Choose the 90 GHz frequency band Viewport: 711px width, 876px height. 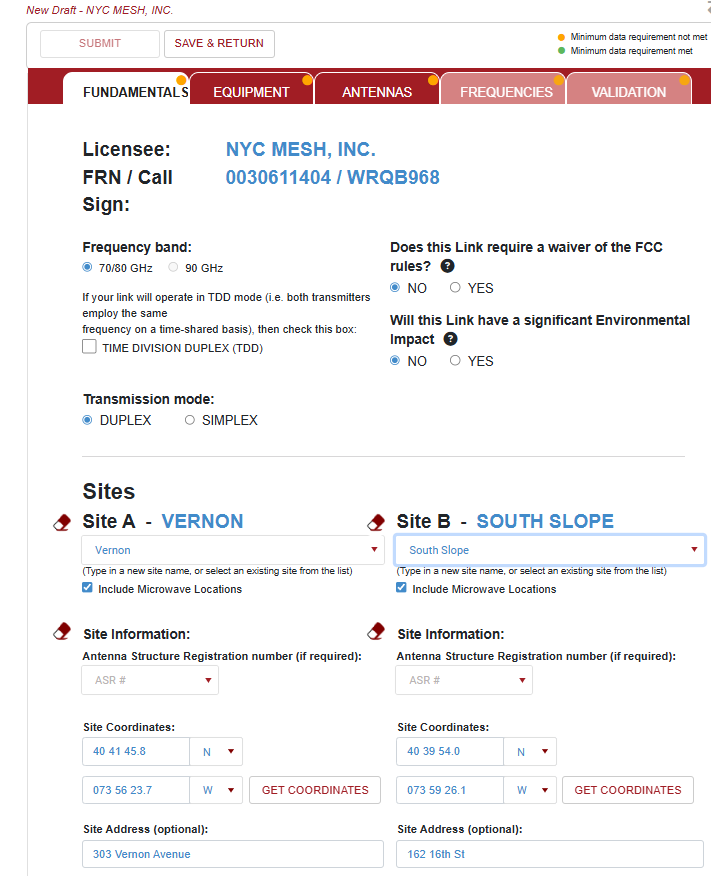click(173, 268)
